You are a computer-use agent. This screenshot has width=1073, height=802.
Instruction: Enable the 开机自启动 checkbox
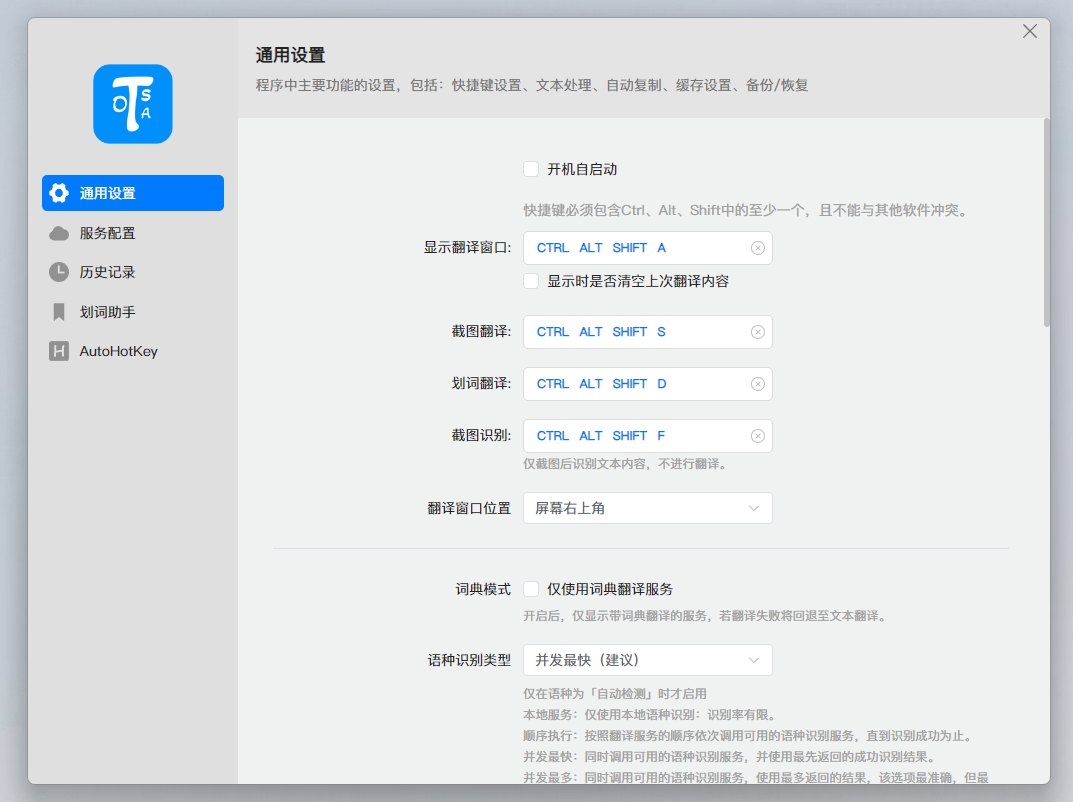tap(531, 169)
